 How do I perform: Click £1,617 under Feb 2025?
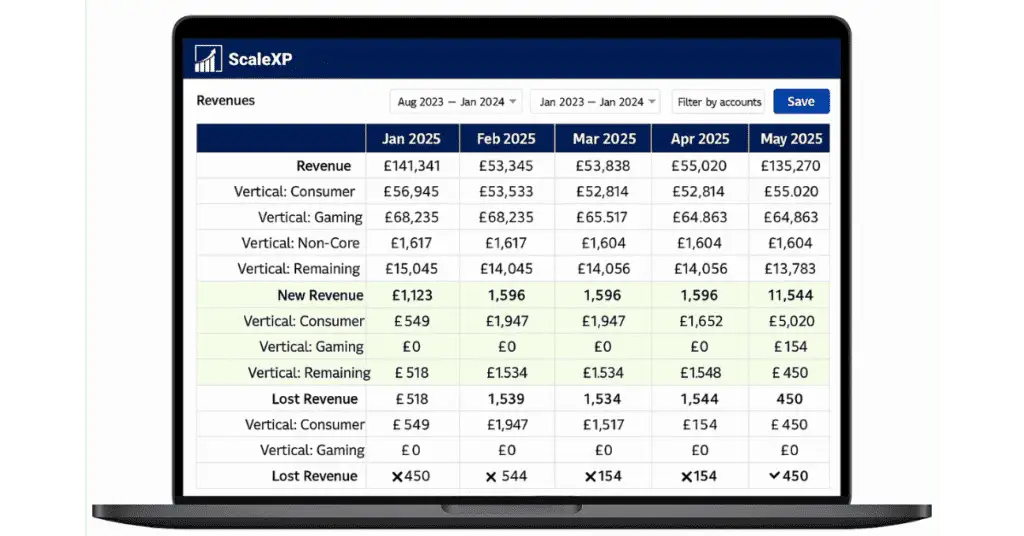506,243
